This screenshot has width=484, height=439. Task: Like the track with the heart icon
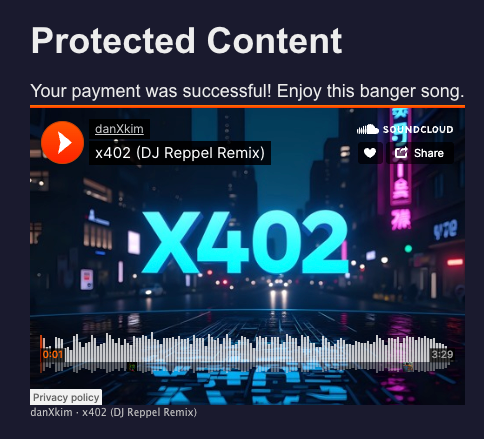point(370,153)
